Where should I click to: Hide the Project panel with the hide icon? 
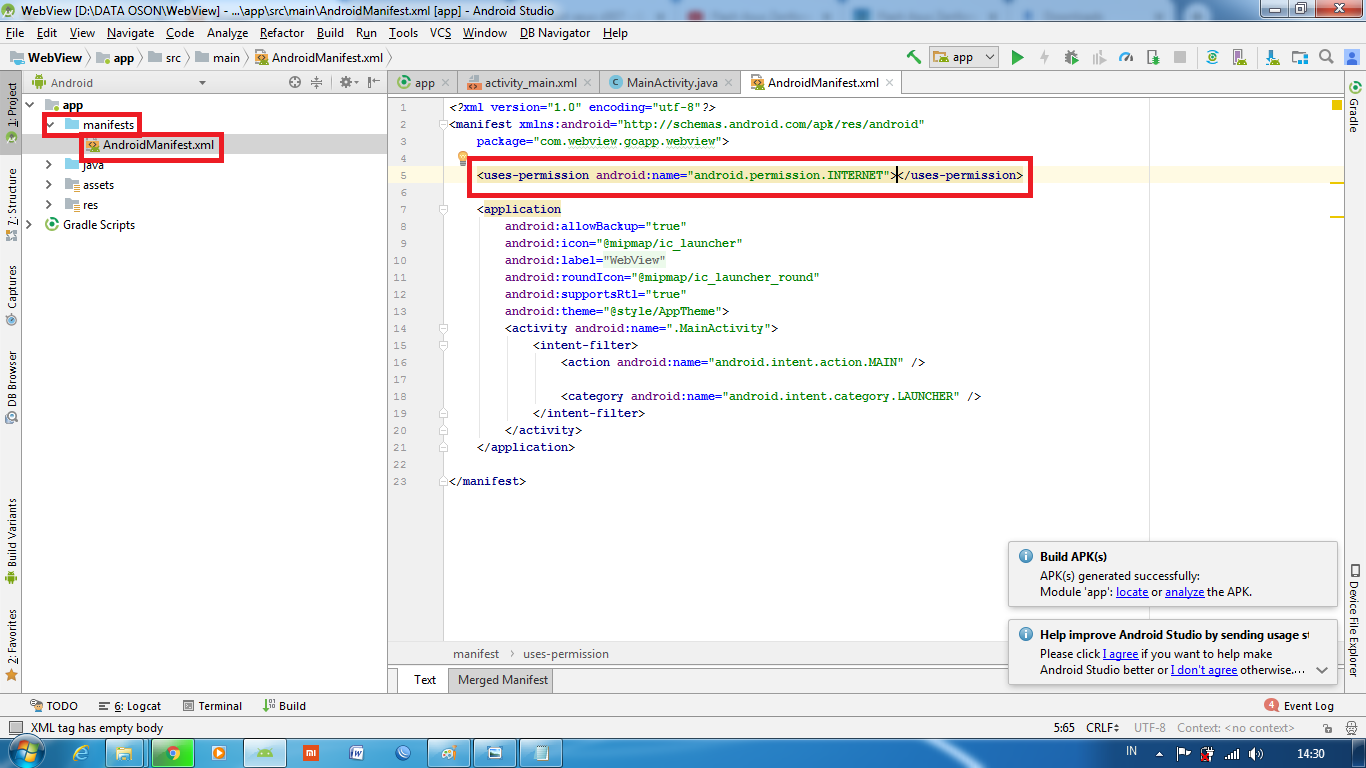point(373,83)
